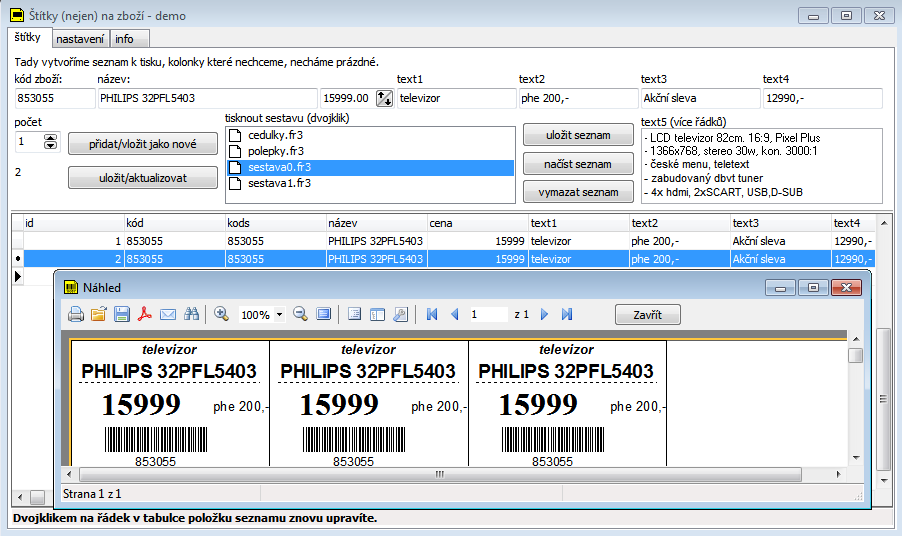Increase počet with the up spinner

point(51,137)
